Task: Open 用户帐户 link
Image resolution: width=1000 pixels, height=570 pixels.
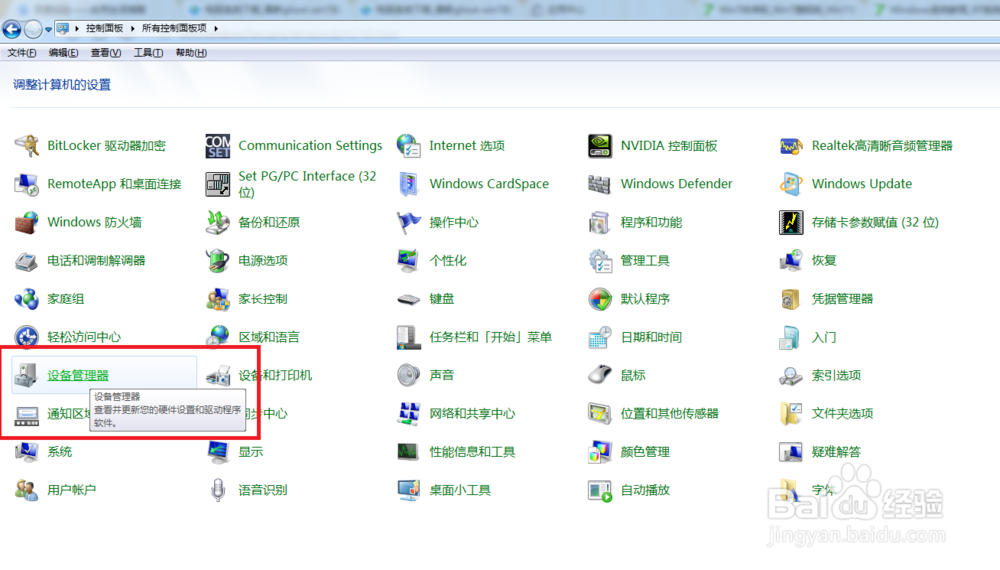Action: point(71,490)
